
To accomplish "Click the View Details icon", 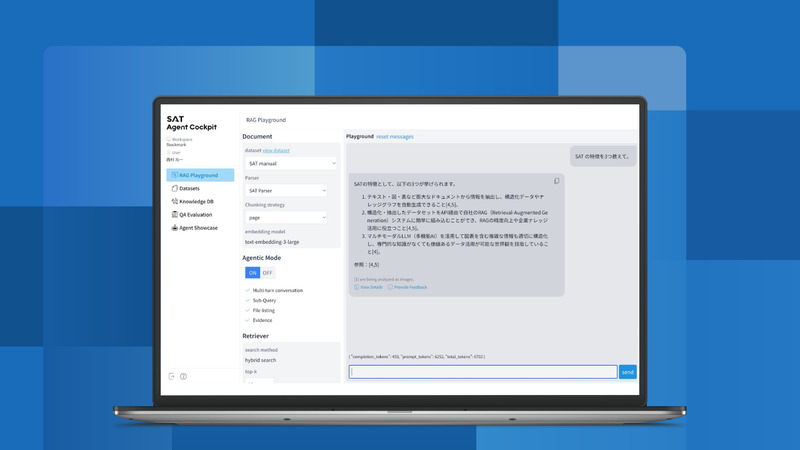I will 356,287.
